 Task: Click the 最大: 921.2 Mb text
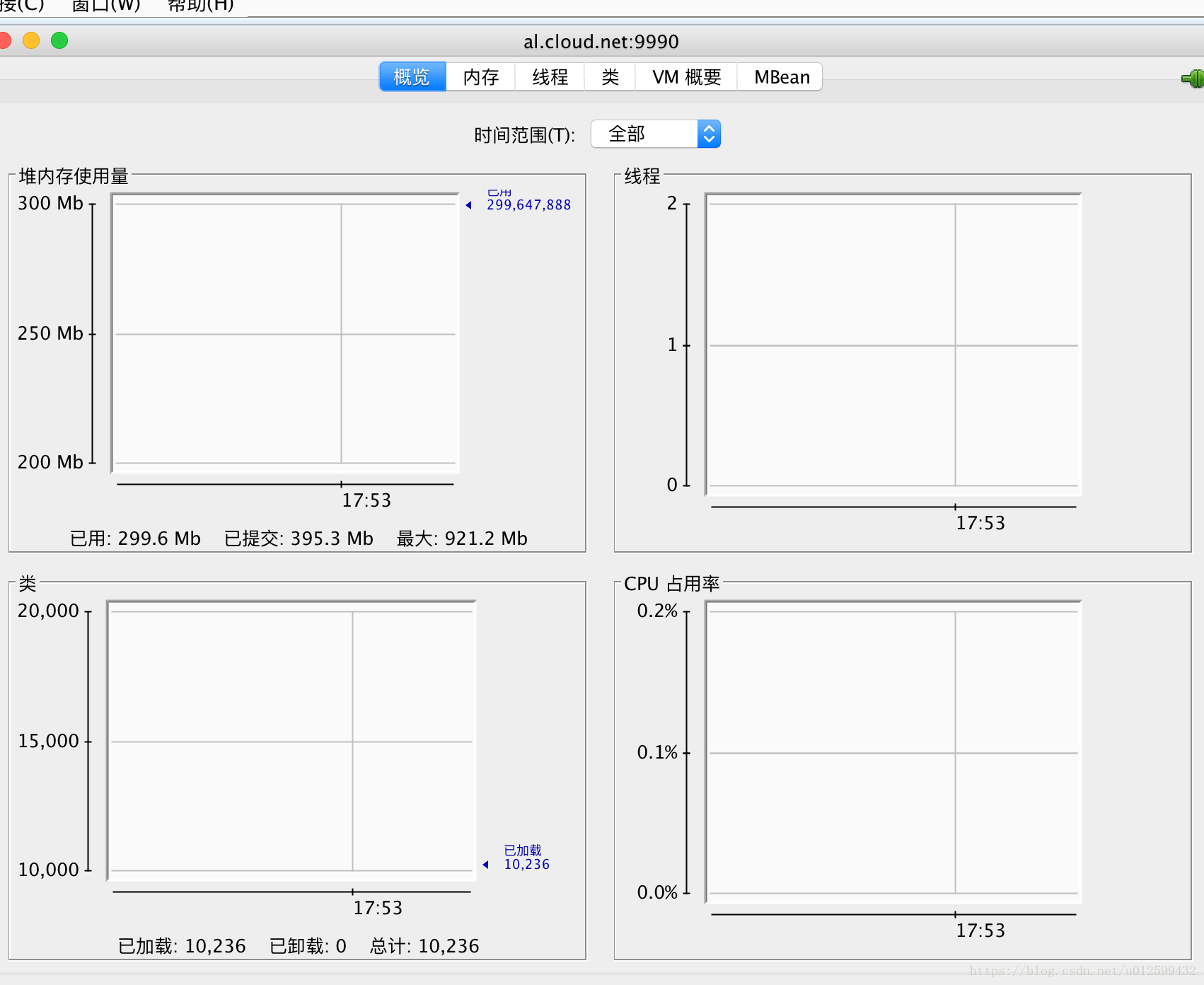coord(462,538)
